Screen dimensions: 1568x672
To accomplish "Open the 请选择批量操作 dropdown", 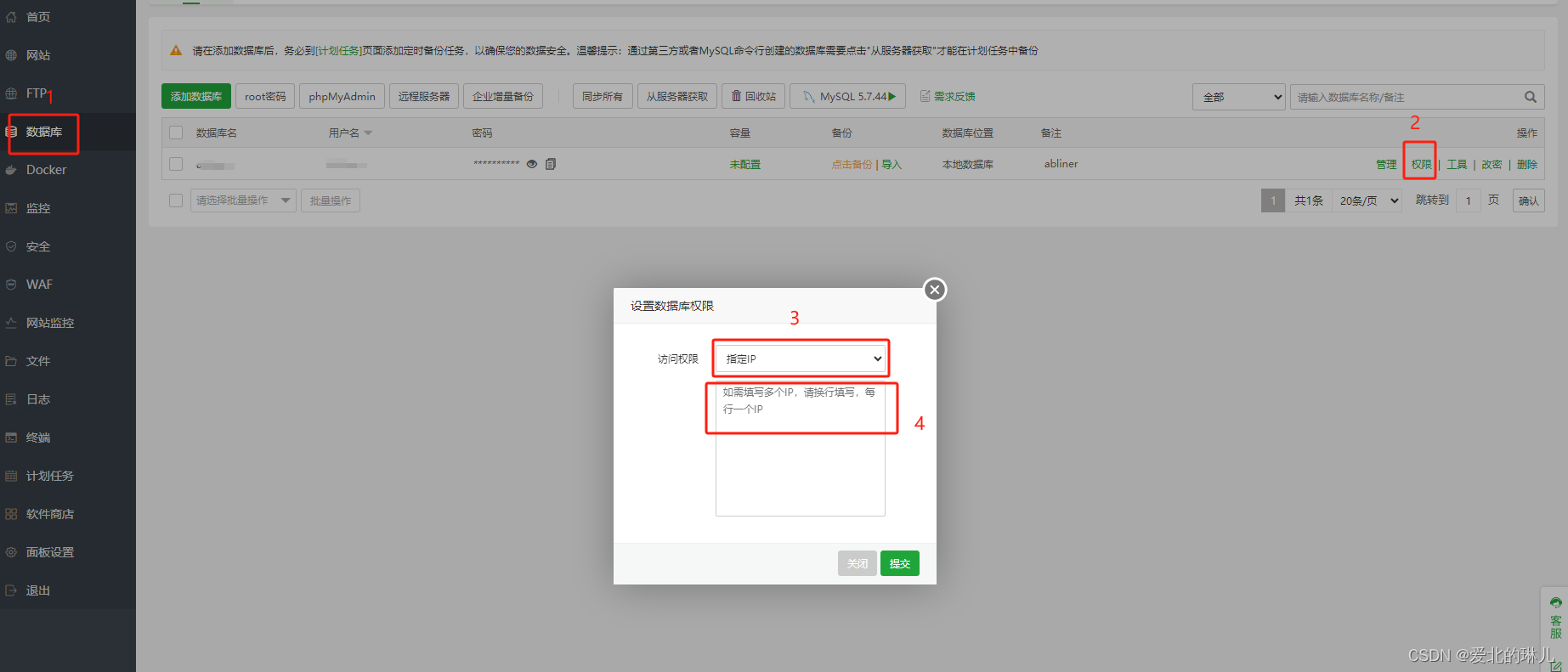I will click(243, 200).
